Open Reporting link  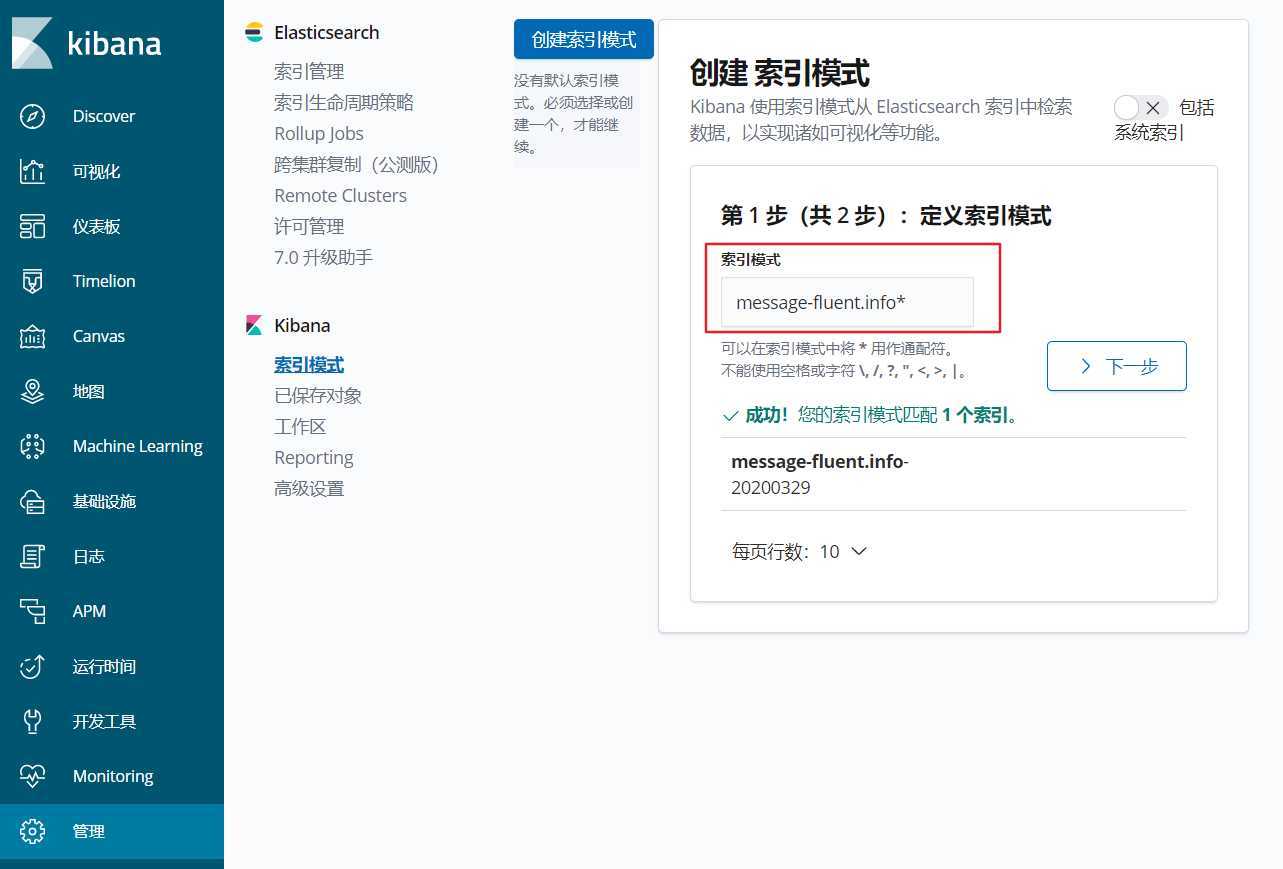click(314, 458)
